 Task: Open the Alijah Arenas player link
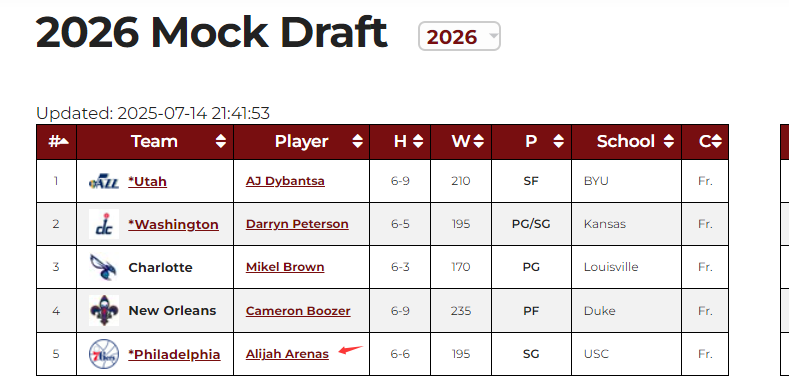coord(287,354)
